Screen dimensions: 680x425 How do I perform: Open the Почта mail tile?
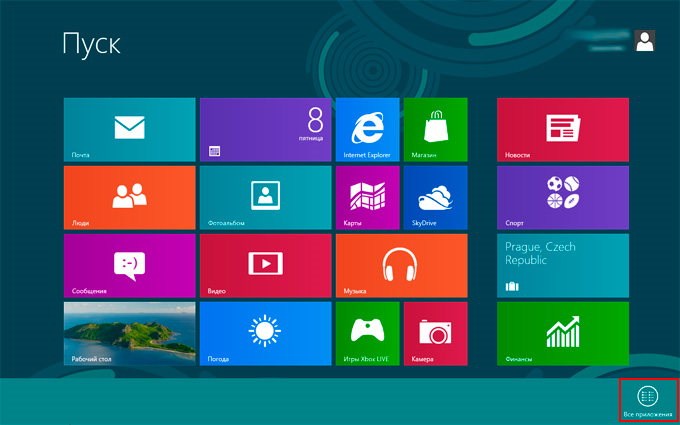[129, 130]
